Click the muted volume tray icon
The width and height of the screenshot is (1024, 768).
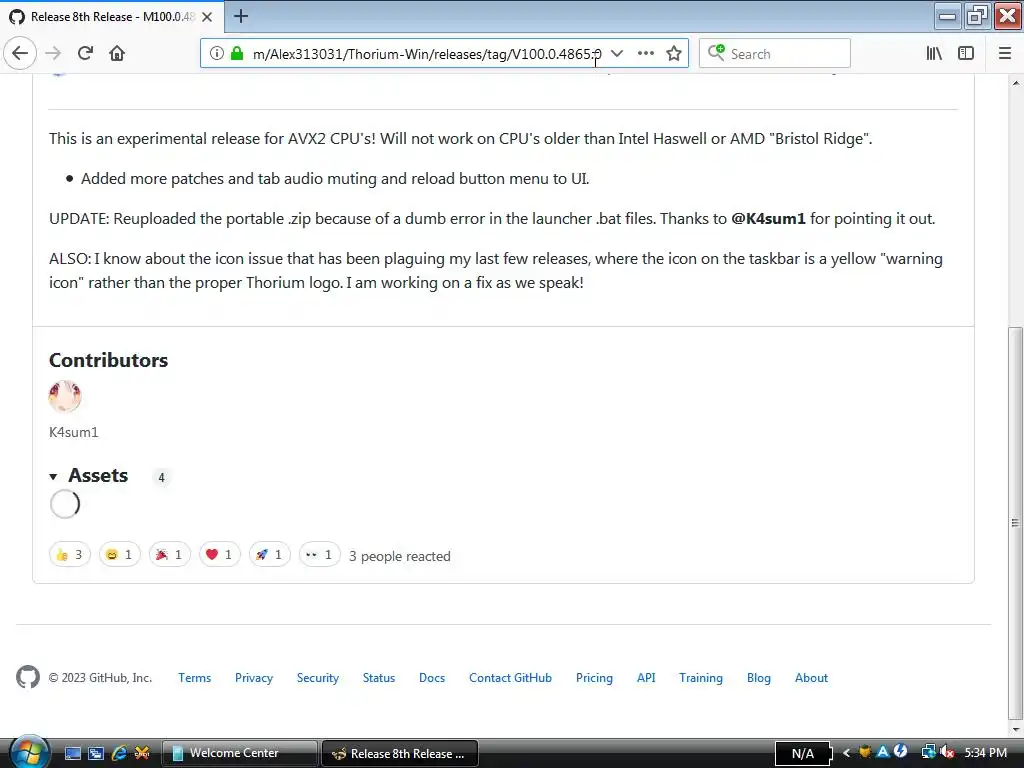(947, 753)
